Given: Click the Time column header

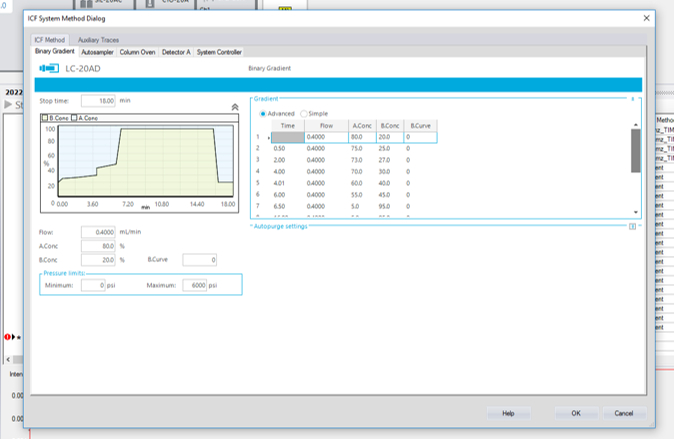Looking at the screenshot, I should point(288,126).
